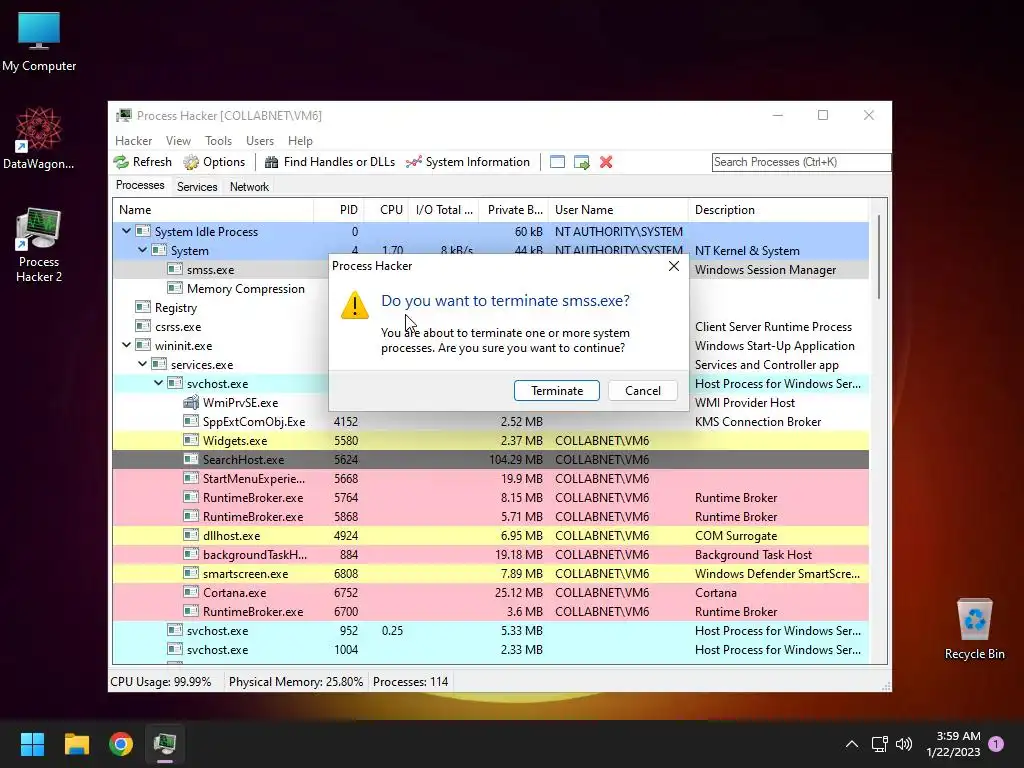Sort by PID column header
1024x768 pixels.
coord(338,210)
